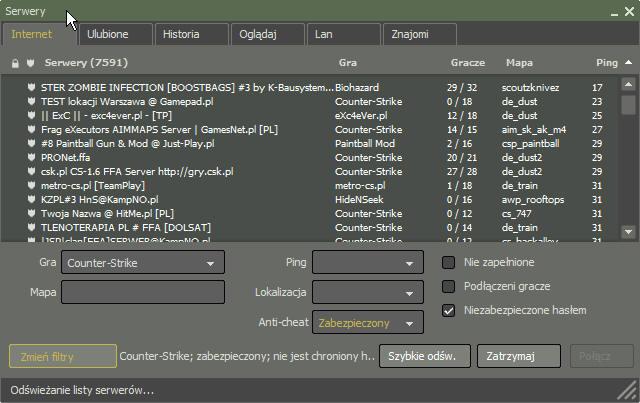
Task: Click the server list scrollbar thumb
Action: pyautogui.click(x=629, y=105)
